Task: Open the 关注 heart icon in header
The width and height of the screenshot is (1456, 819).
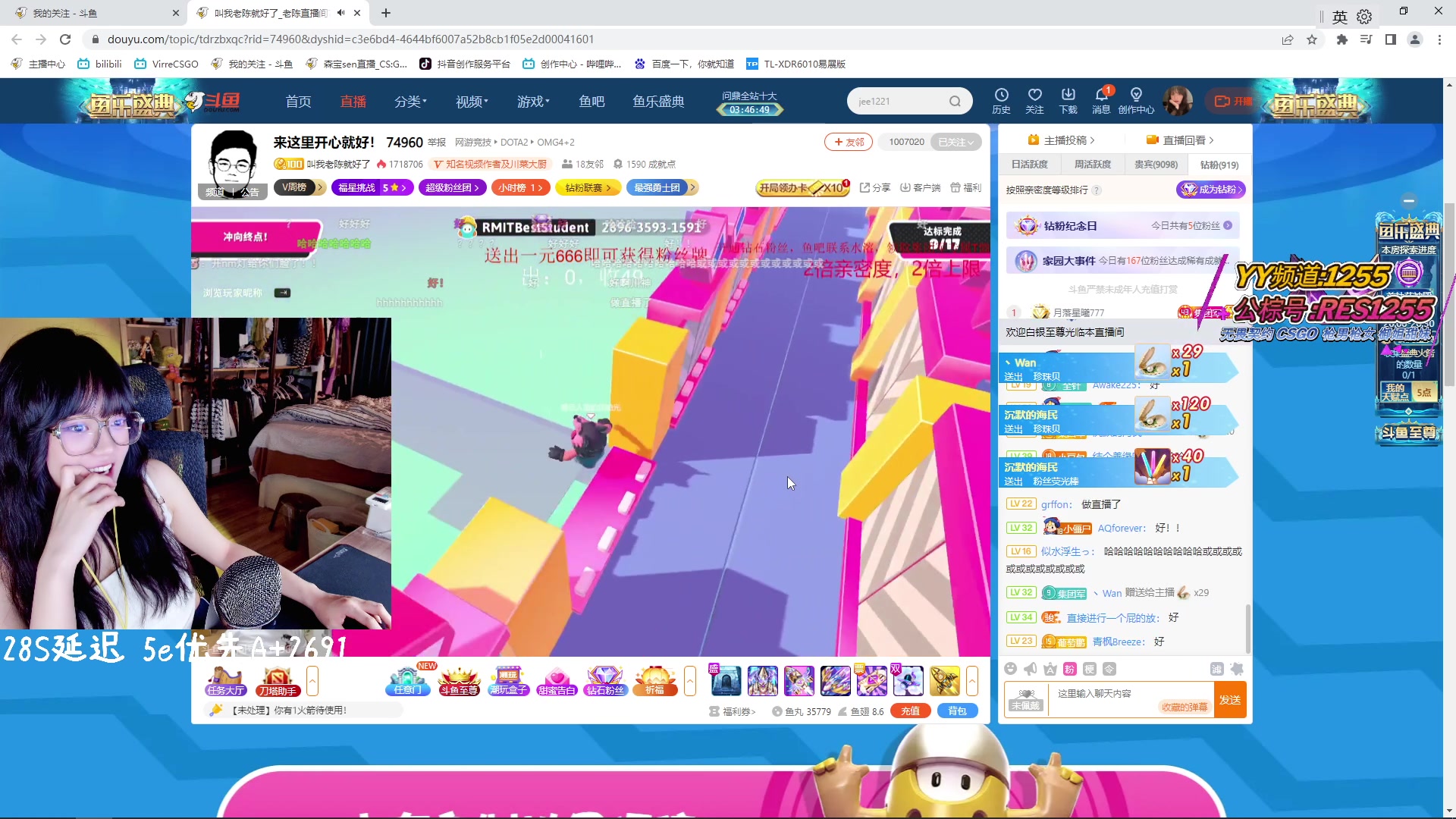Action: pos(1034,100)
